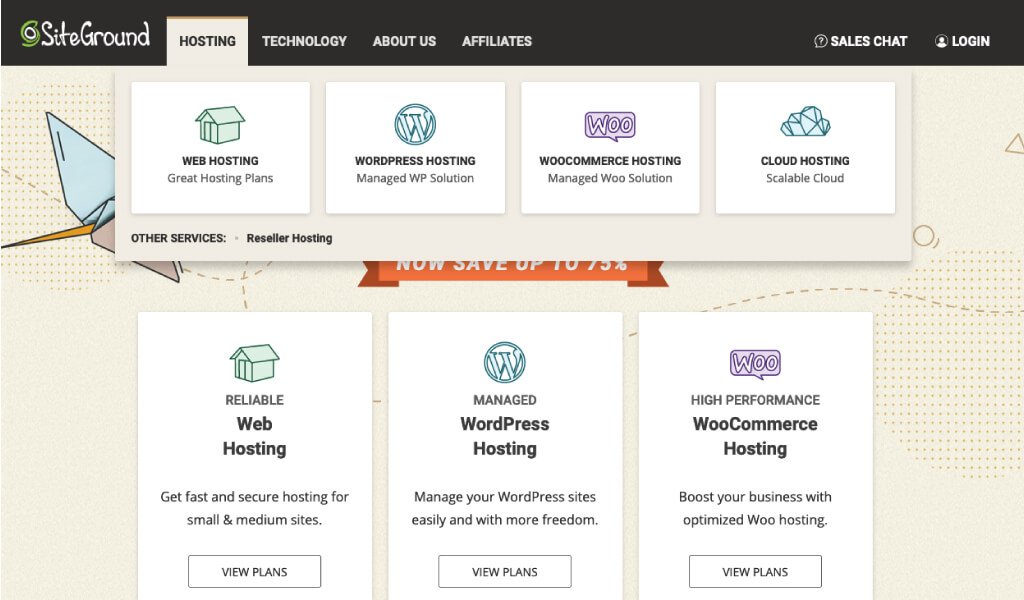This screenshot has width=1024, height=600.
Task: Click the house icon on Reliable Web Hosting card
Action: (254, 363)
